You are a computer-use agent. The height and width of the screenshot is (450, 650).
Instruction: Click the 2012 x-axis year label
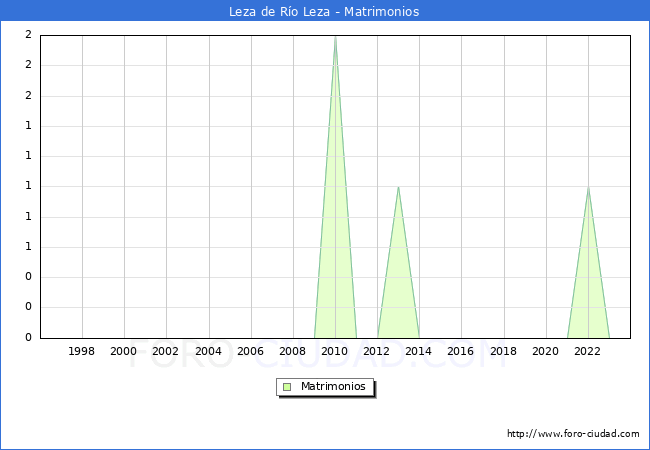(x=377, y=351)
